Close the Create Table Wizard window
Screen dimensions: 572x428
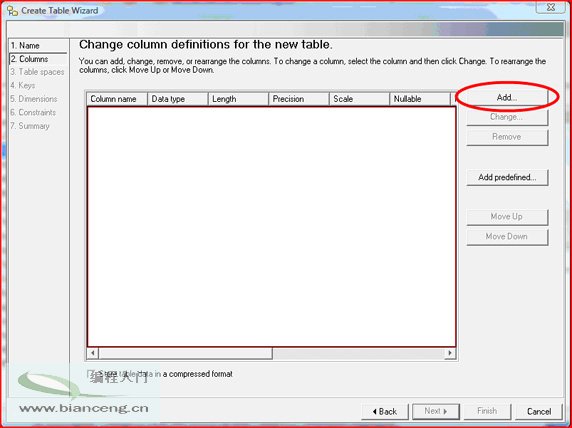point(551,7)
